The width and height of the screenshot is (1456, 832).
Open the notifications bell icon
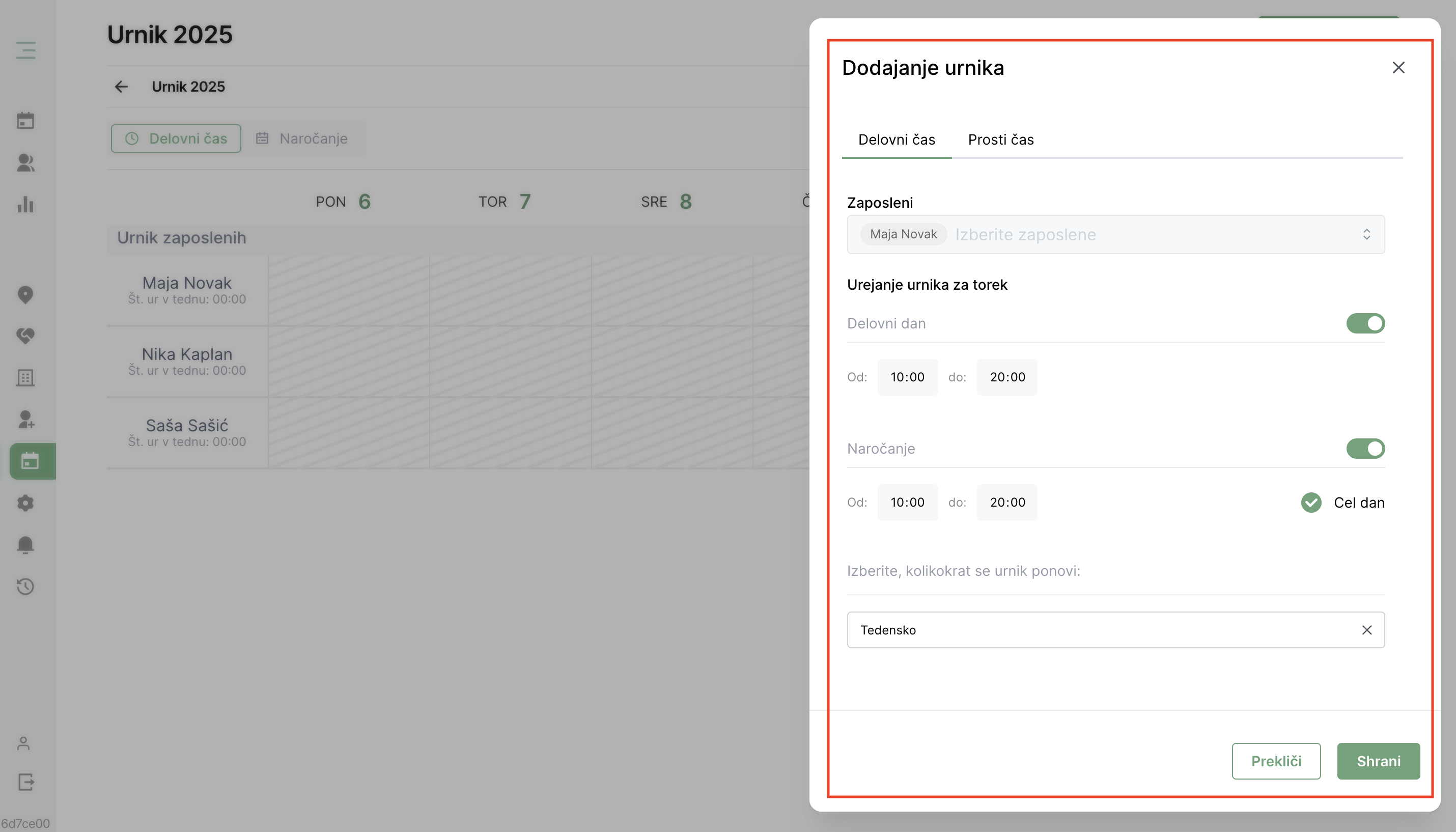[25, 545]
